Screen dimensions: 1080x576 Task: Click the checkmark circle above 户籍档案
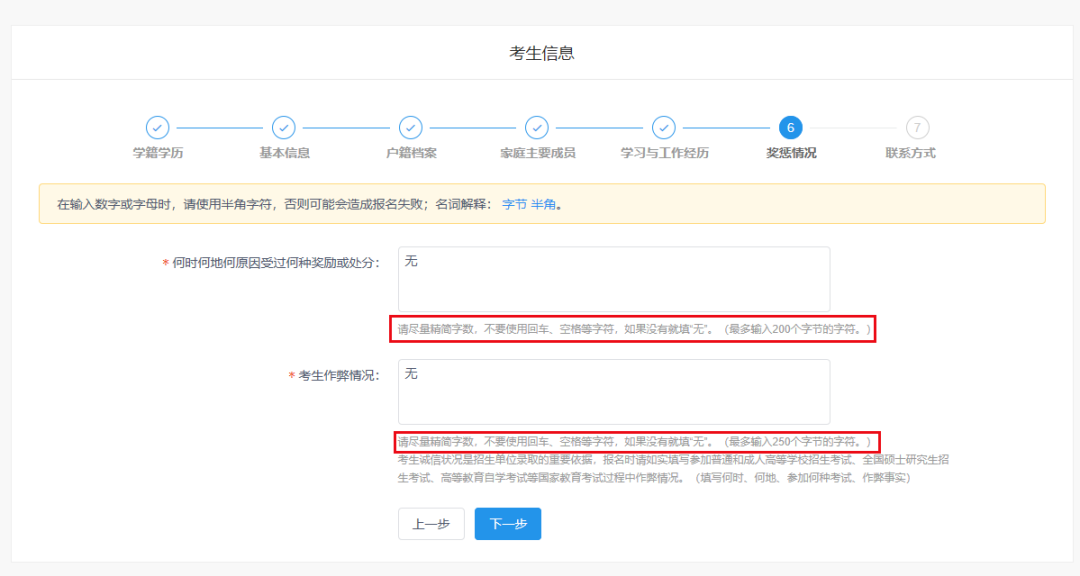411,128
